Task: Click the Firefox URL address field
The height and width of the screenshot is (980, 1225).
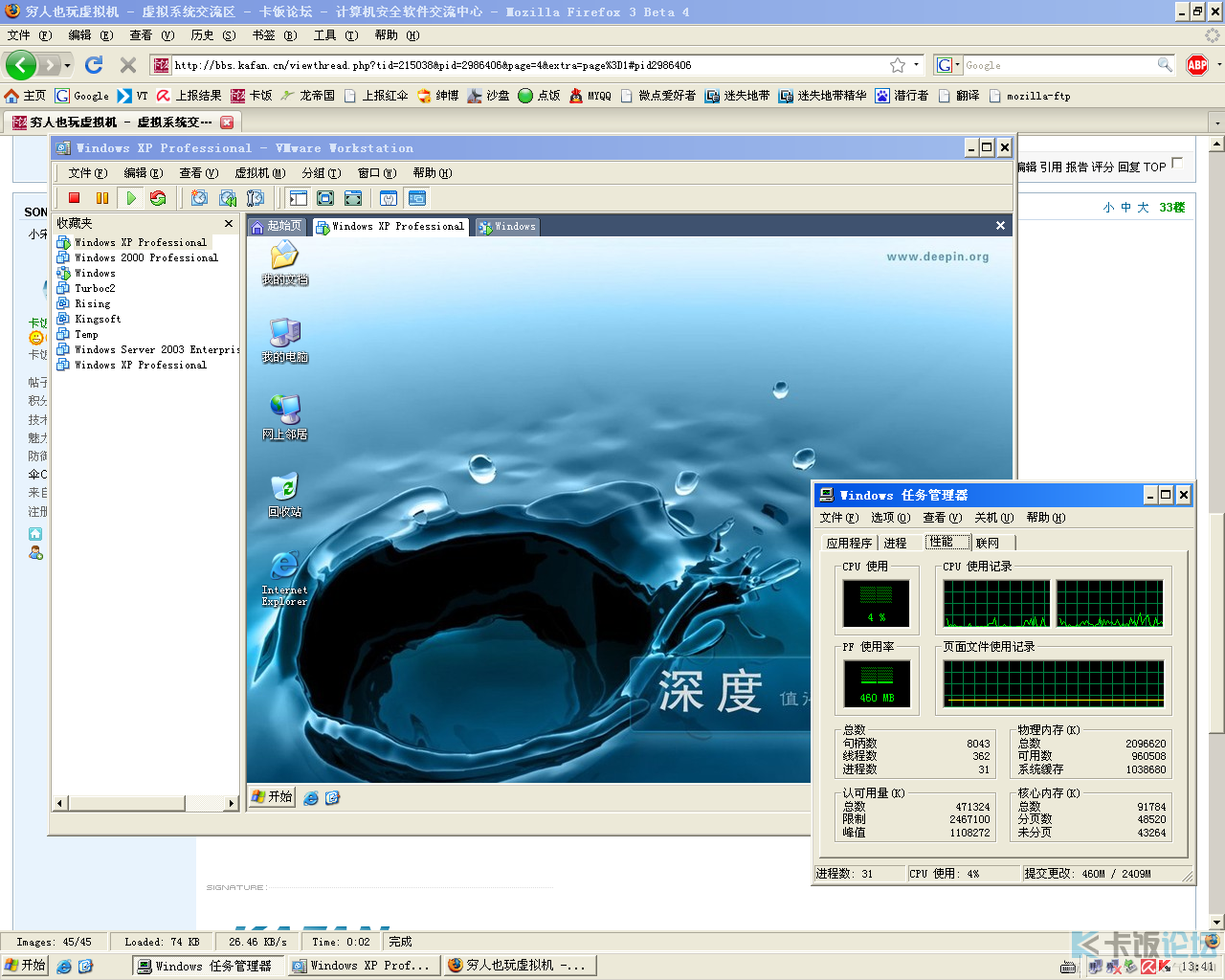Action: pos(529,65)
